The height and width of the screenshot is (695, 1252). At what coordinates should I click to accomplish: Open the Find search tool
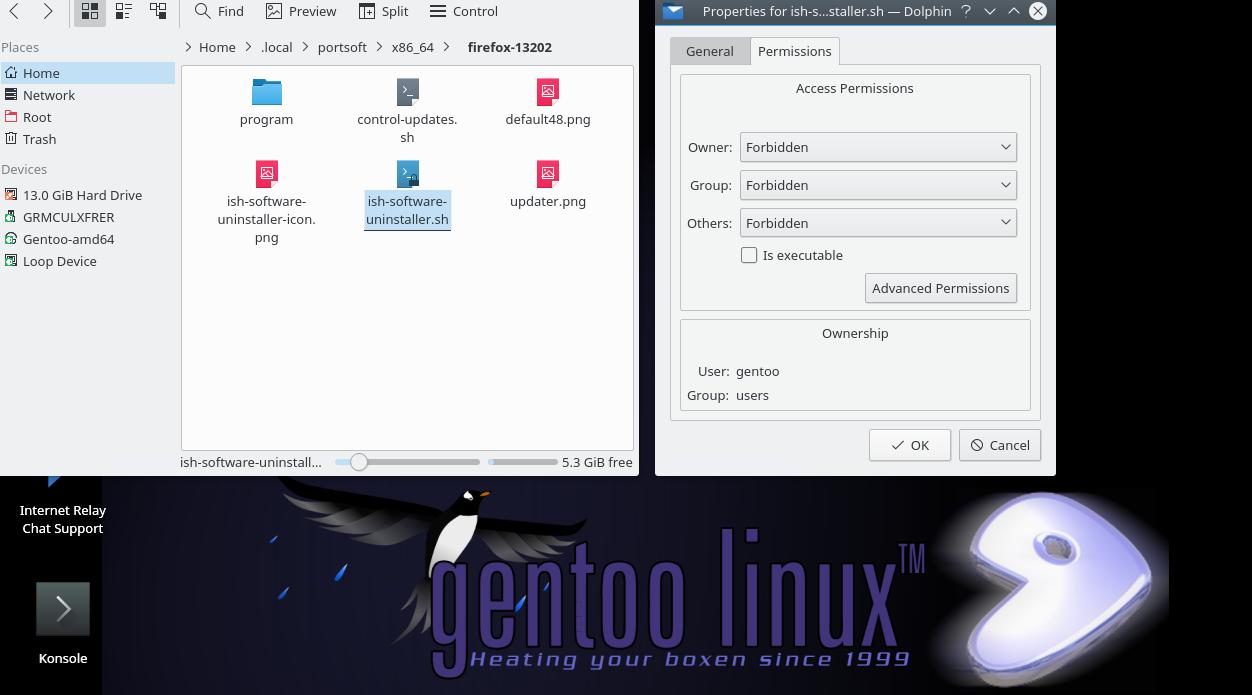tap(219, 11)
